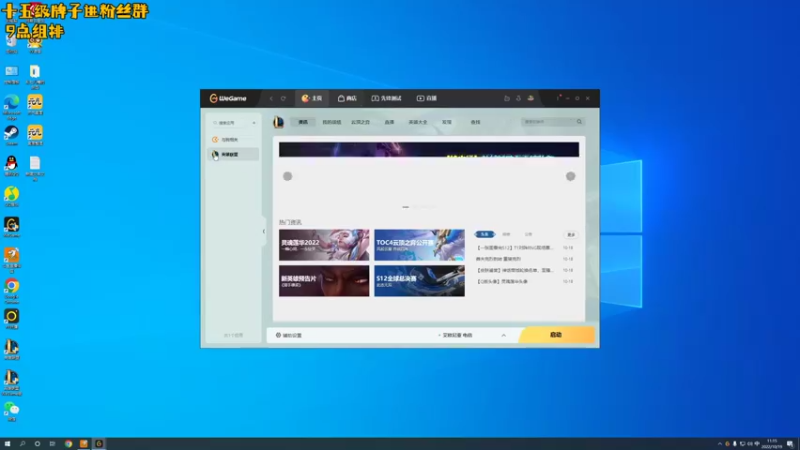800x450 pixels.
Task: Open the 直播 live tab in top bar
Action: [427, 98]
